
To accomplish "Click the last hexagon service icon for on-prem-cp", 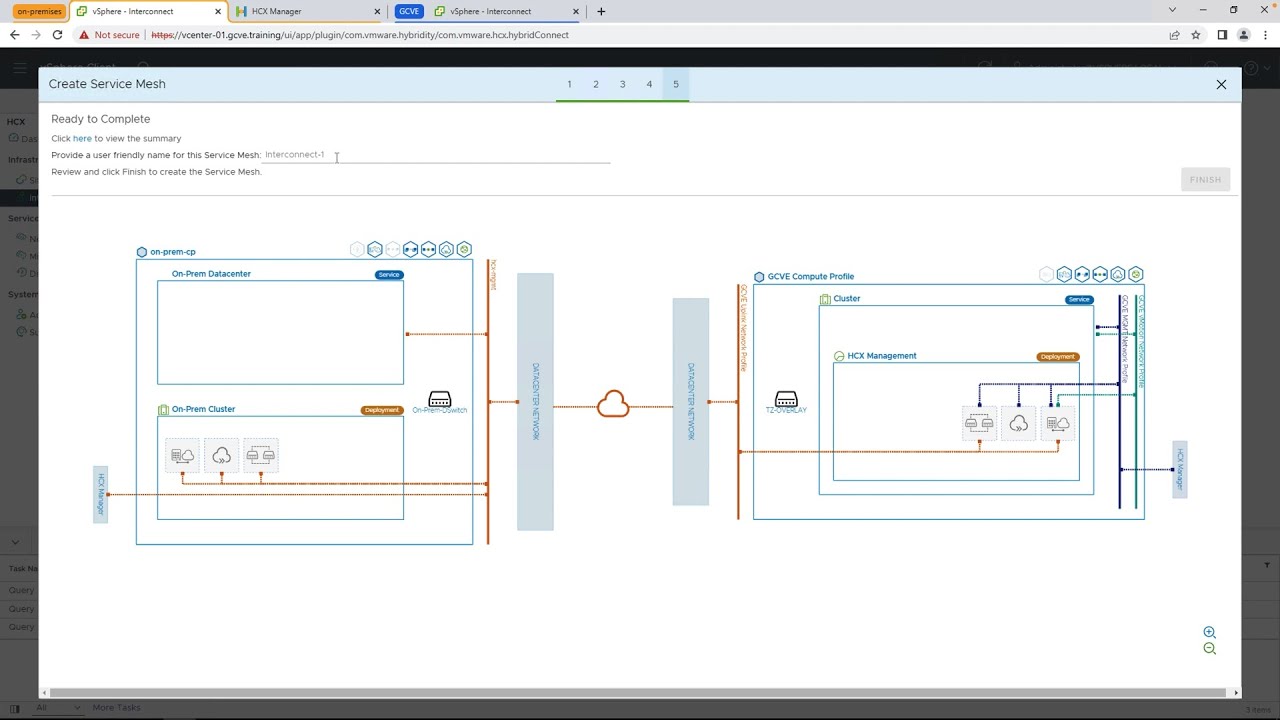I will 464,249.
